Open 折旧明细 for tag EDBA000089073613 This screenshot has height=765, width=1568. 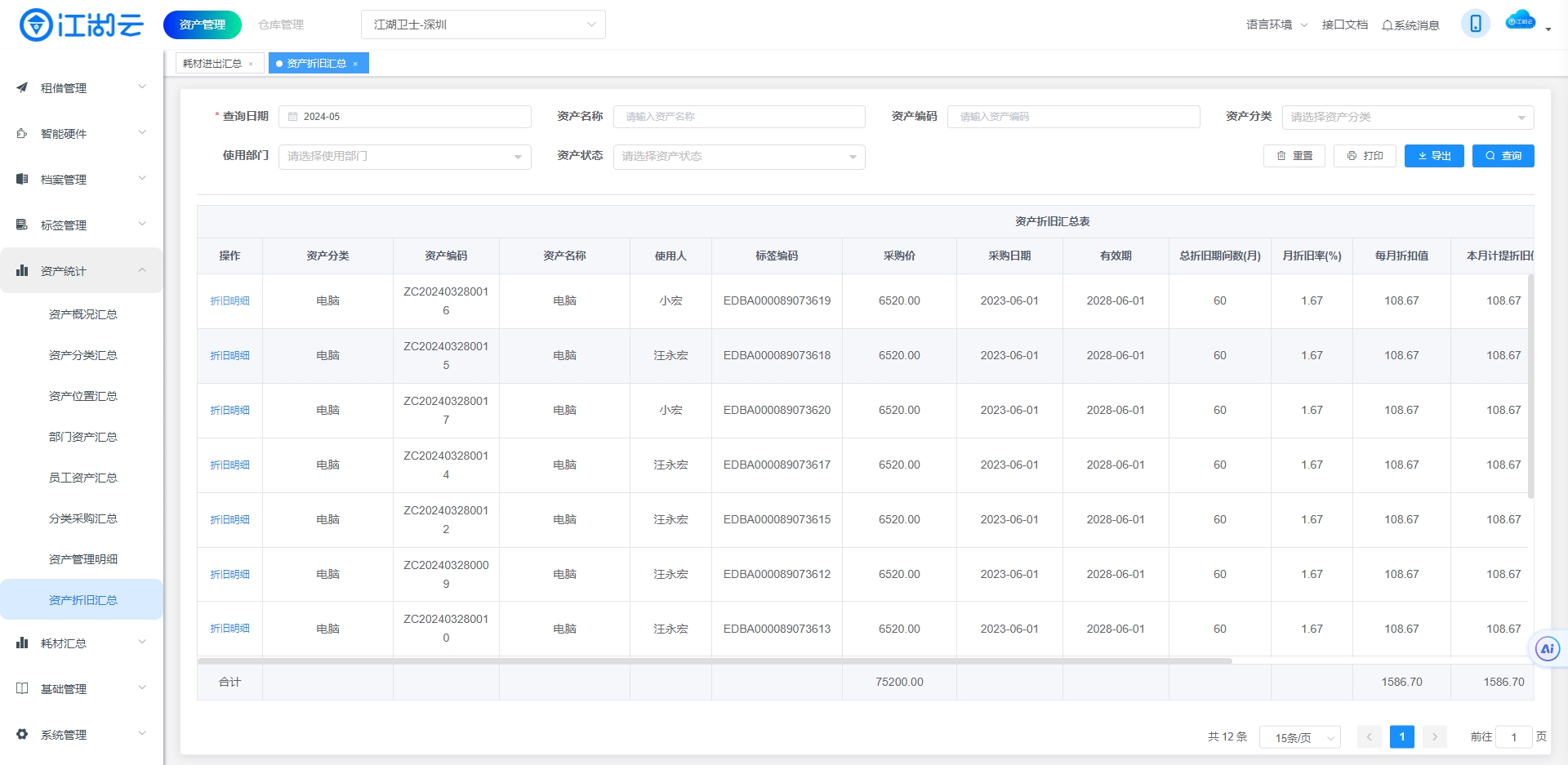(229, 629)
